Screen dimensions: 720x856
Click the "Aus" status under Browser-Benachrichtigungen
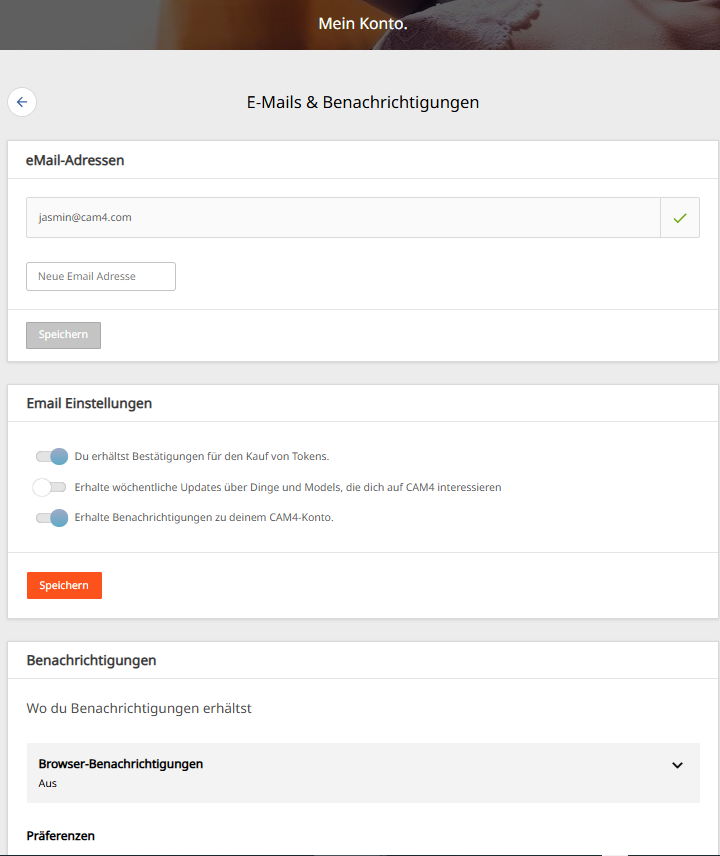point(48,783)
